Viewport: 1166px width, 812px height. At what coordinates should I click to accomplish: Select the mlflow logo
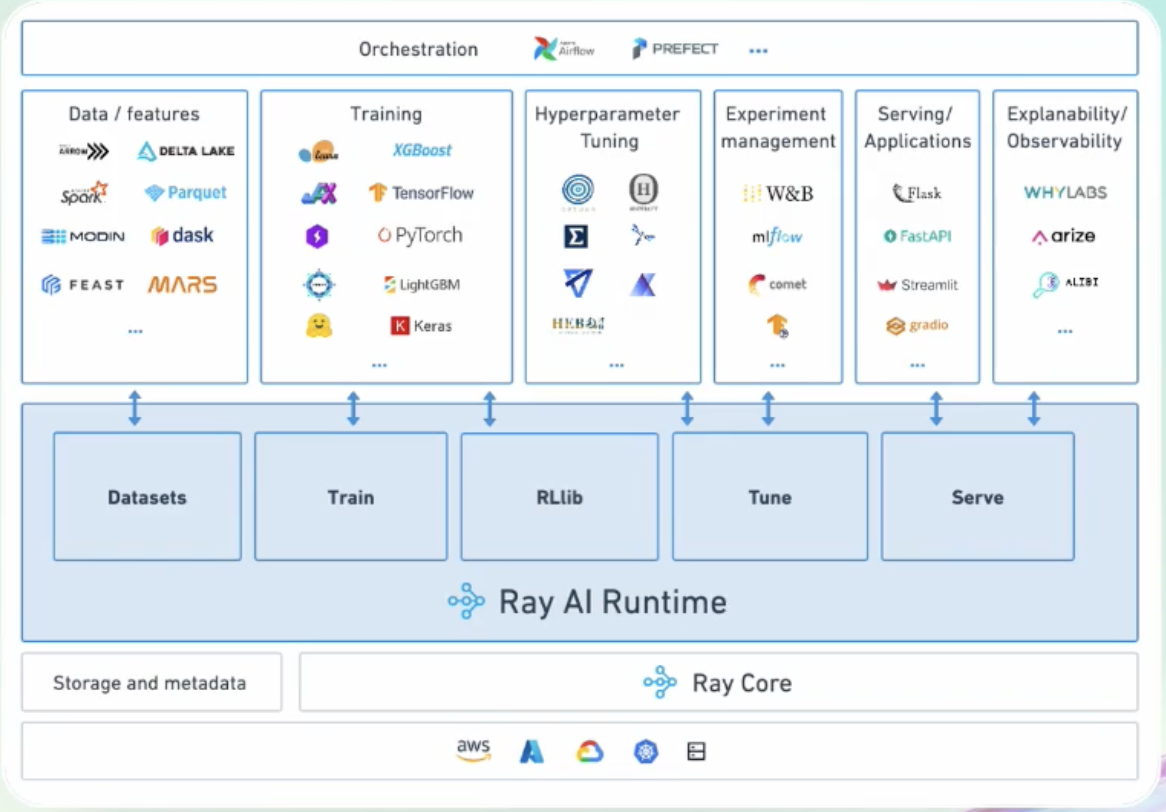[x=777, y=237]
